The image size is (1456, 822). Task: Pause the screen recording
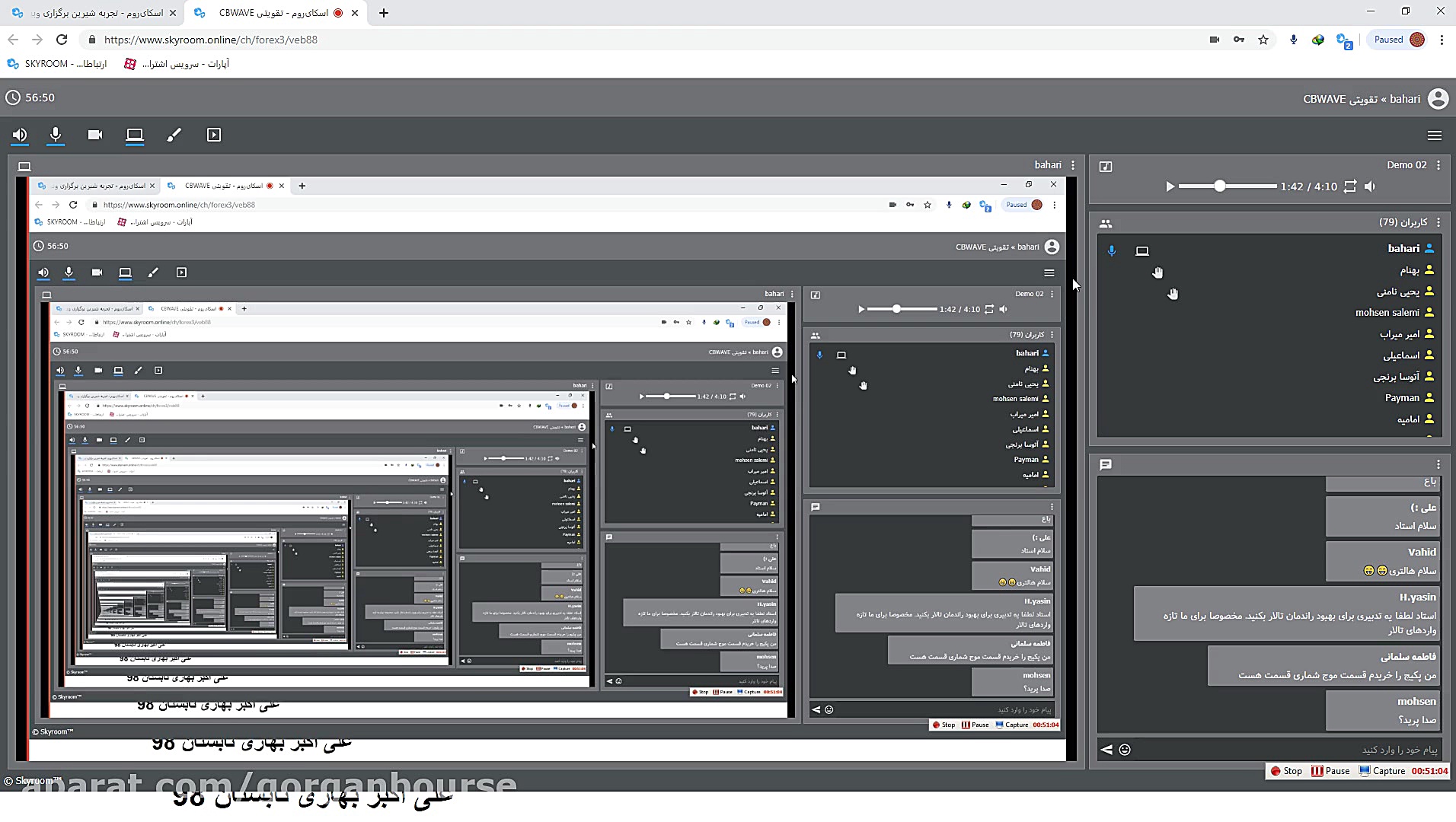coord(1330,771)
